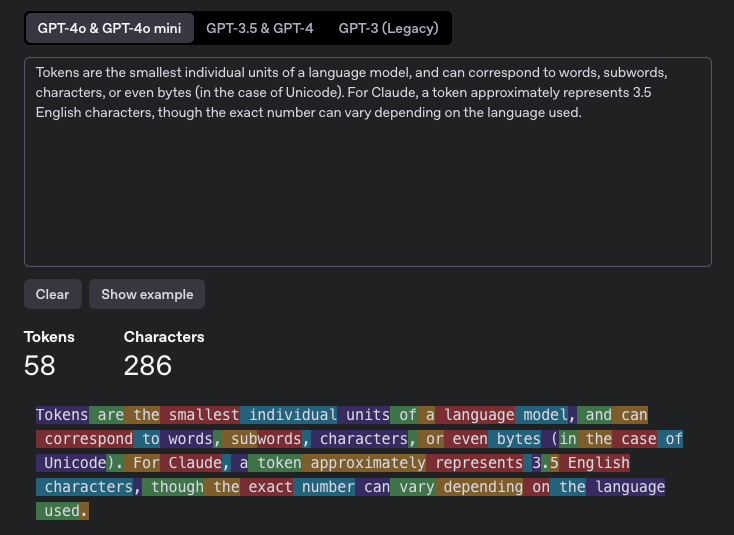Open the GPT-3 (Legacy) tab
Image resolution: width=734 pixels, height=535 pixels.
click(389, 28)
